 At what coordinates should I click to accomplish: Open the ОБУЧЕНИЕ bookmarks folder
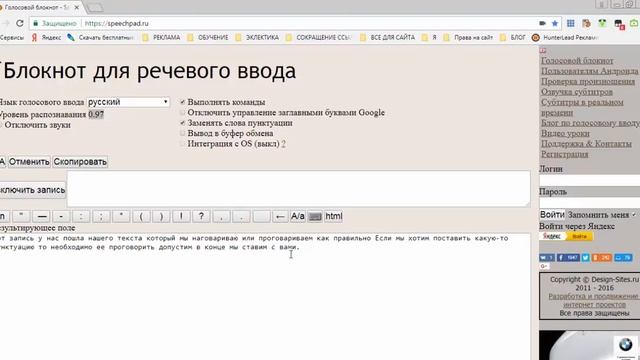pyautogui.click(x=208, y=38)
